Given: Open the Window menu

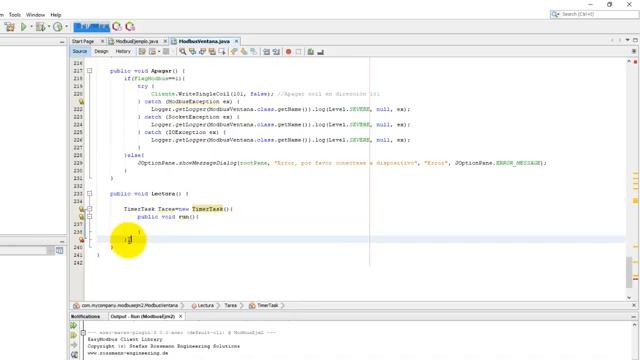Looking at the screenshot, I should (x=36, y=15).
